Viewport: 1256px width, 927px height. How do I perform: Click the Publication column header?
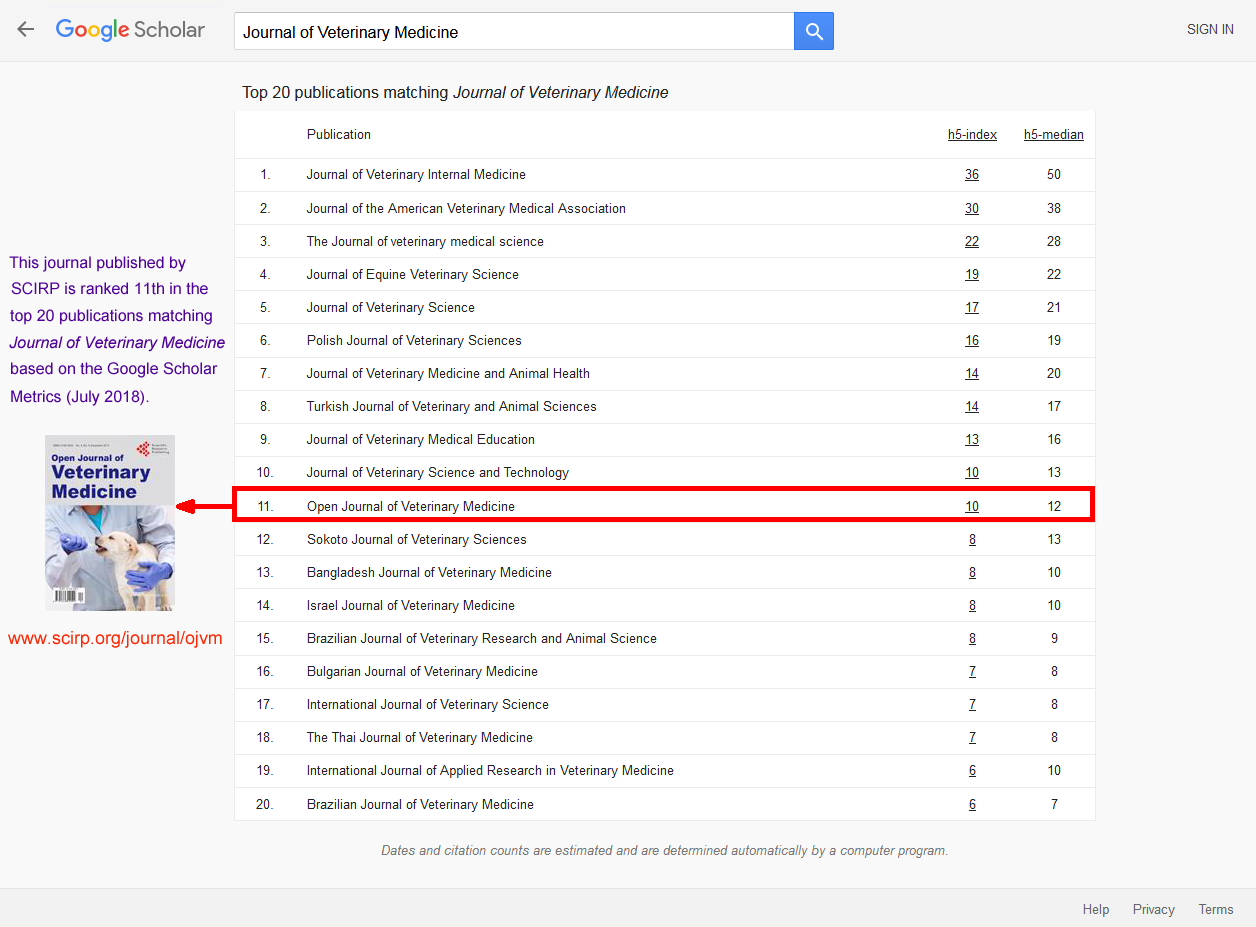coord(339,135)
